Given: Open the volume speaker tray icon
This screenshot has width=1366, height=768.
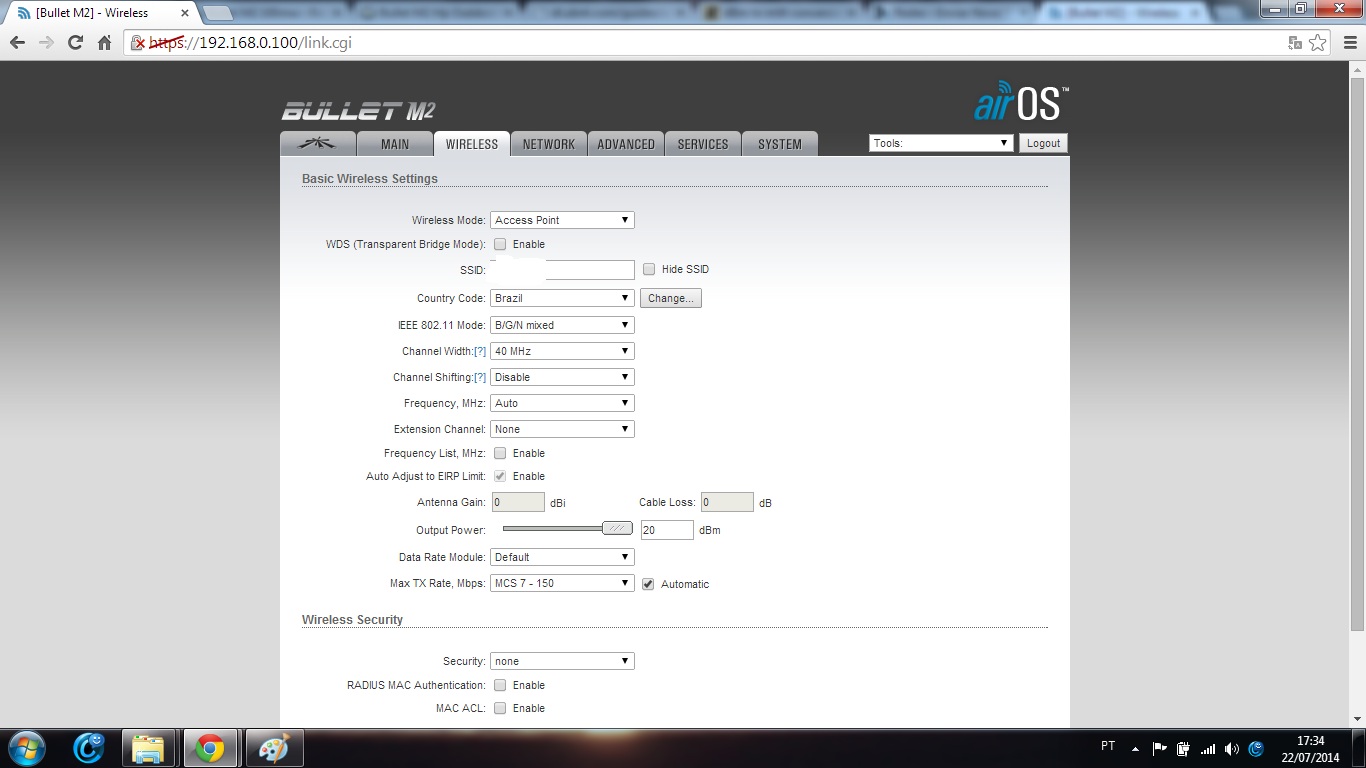Looking at the screenshot, I should tap(1232, 748).
